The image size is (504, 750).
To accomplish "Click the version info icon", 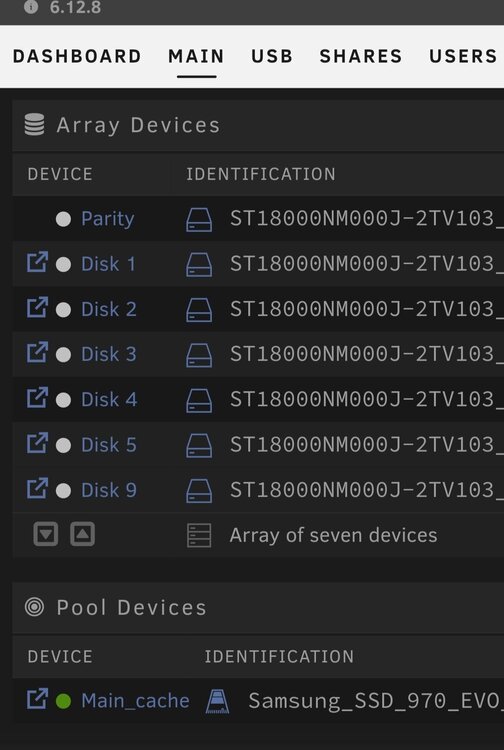I will pos(31,7).
